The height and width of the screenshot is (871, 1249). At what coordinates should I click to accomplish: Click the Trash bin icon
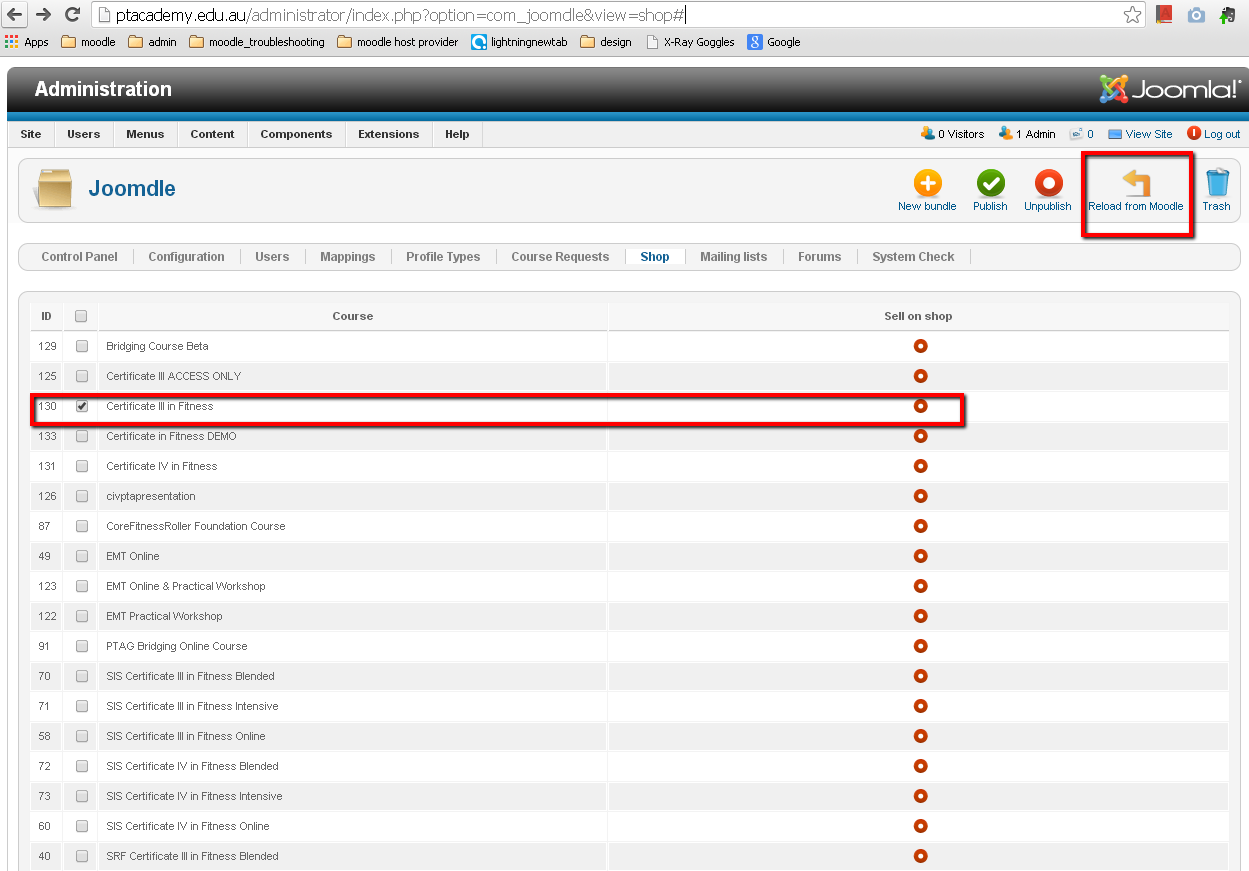coord(1216,184)
